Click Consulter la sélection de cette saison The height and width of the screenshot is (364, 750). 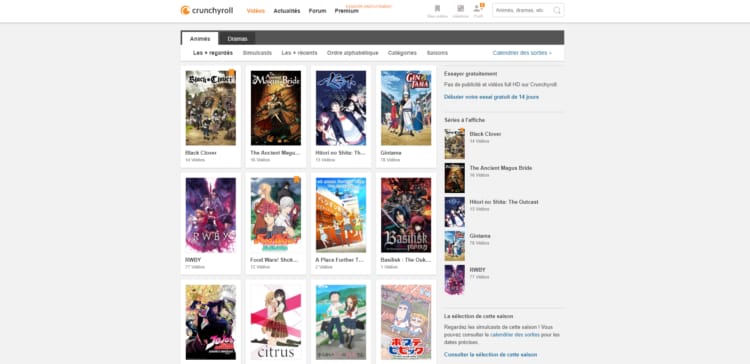coord(490,355)
